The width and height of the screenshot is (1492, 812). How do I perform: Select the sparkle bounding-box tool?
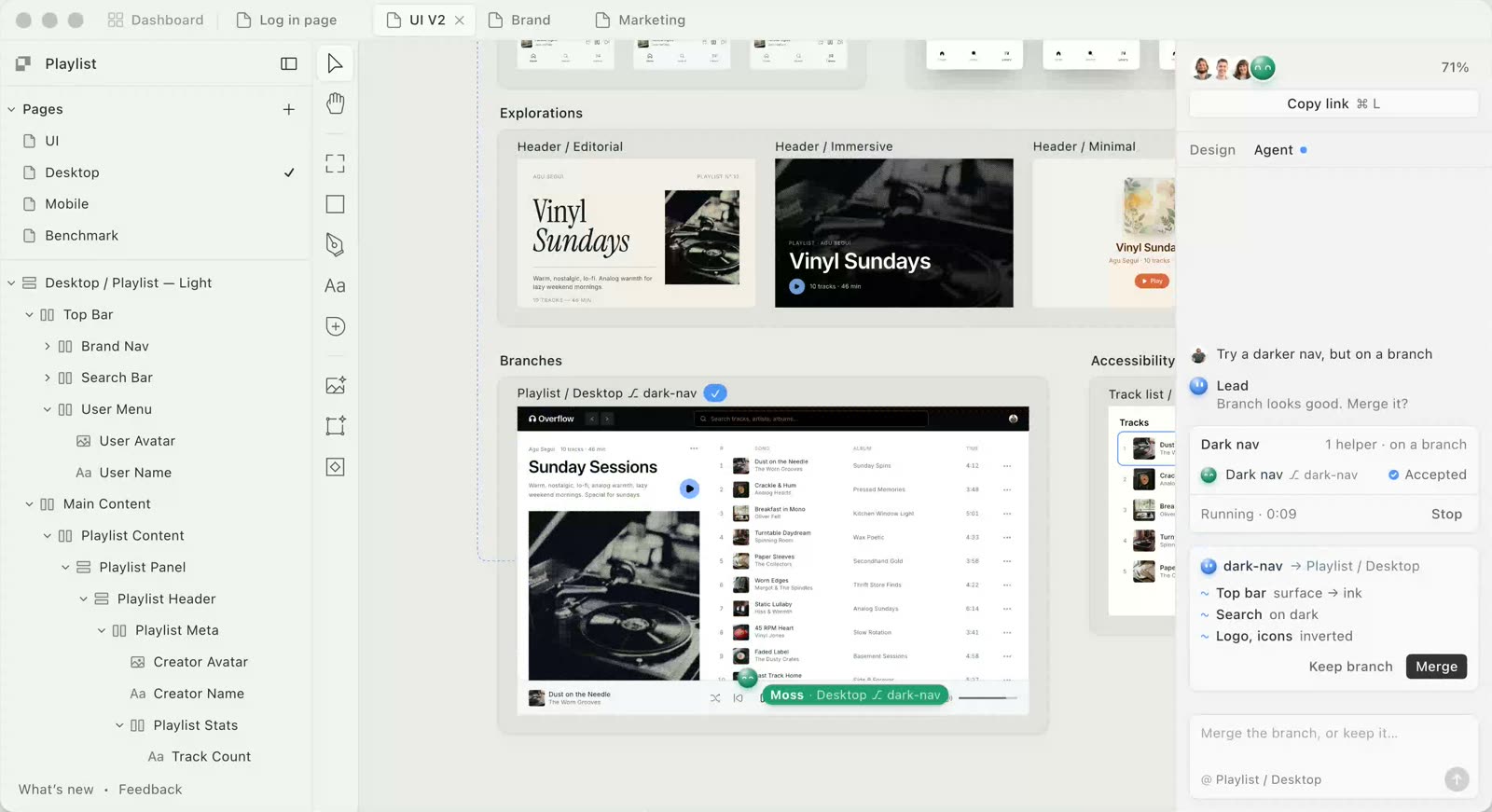point(335,425)
